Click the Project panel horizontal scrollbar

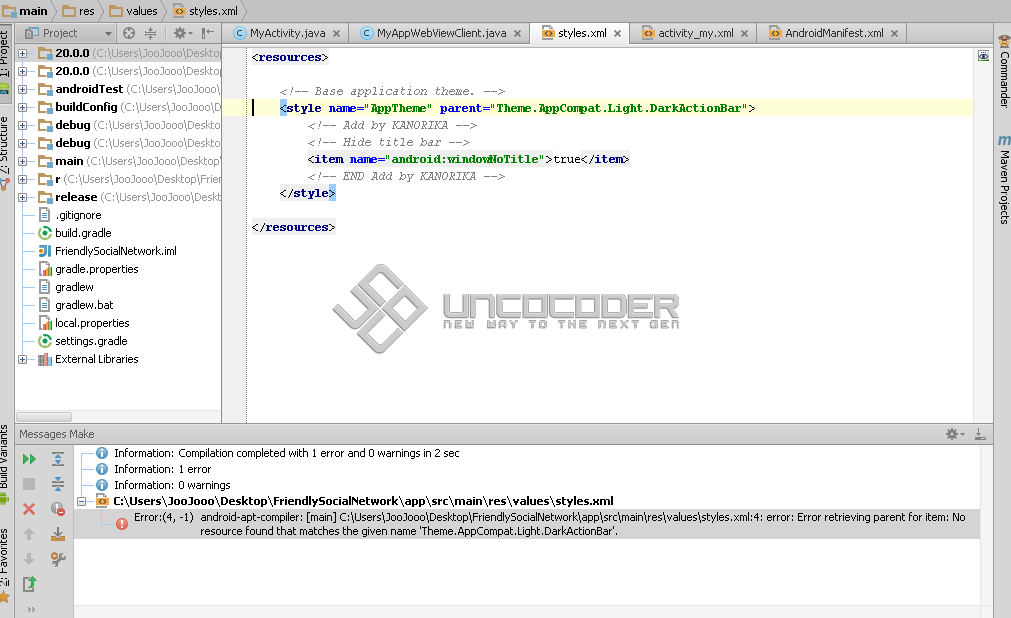(x=44, y=417)
